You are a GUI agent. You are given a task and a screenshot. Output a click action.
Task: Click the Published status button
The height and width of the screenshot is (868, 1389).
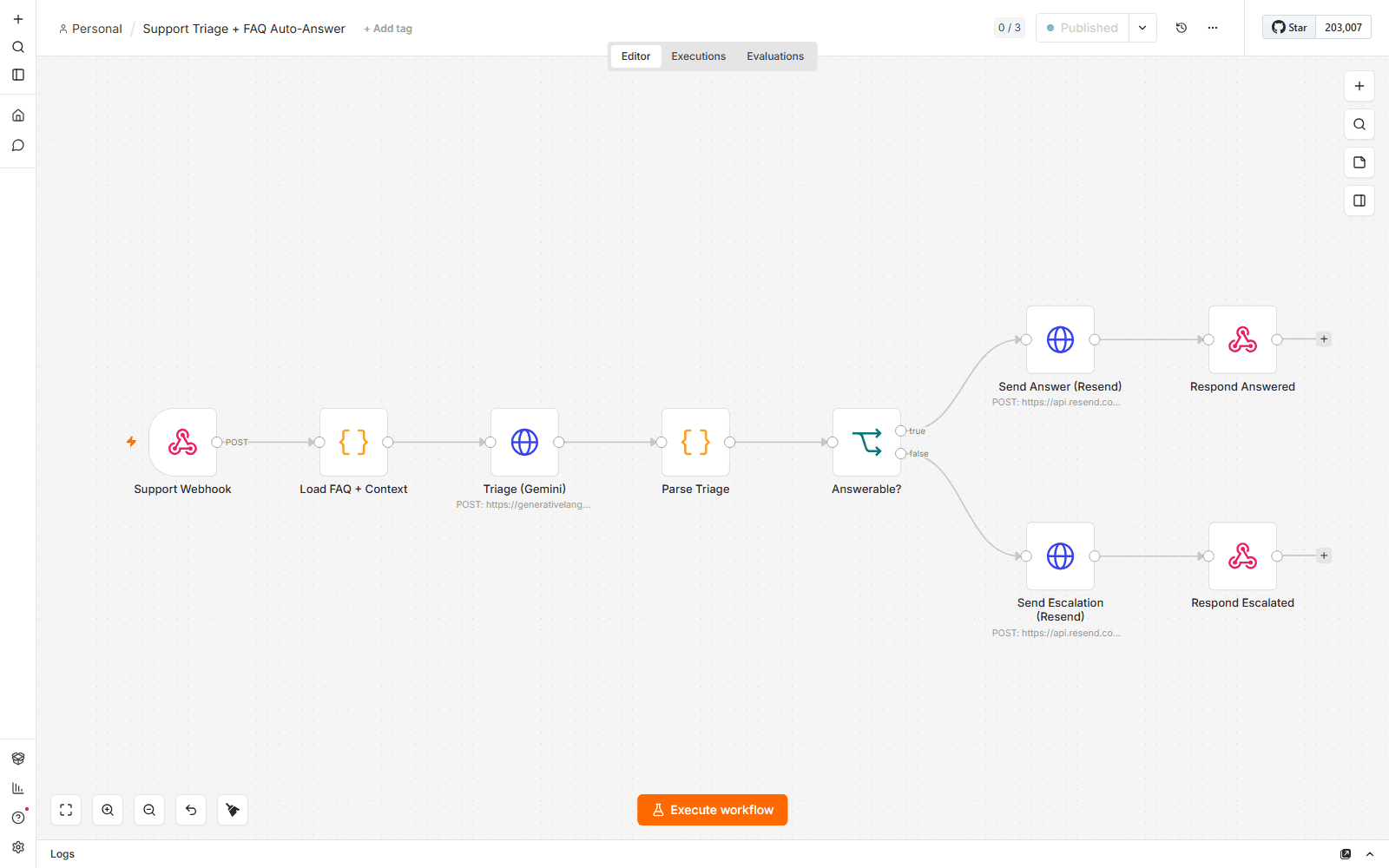pyautogui.click(x=1083, y=28)
